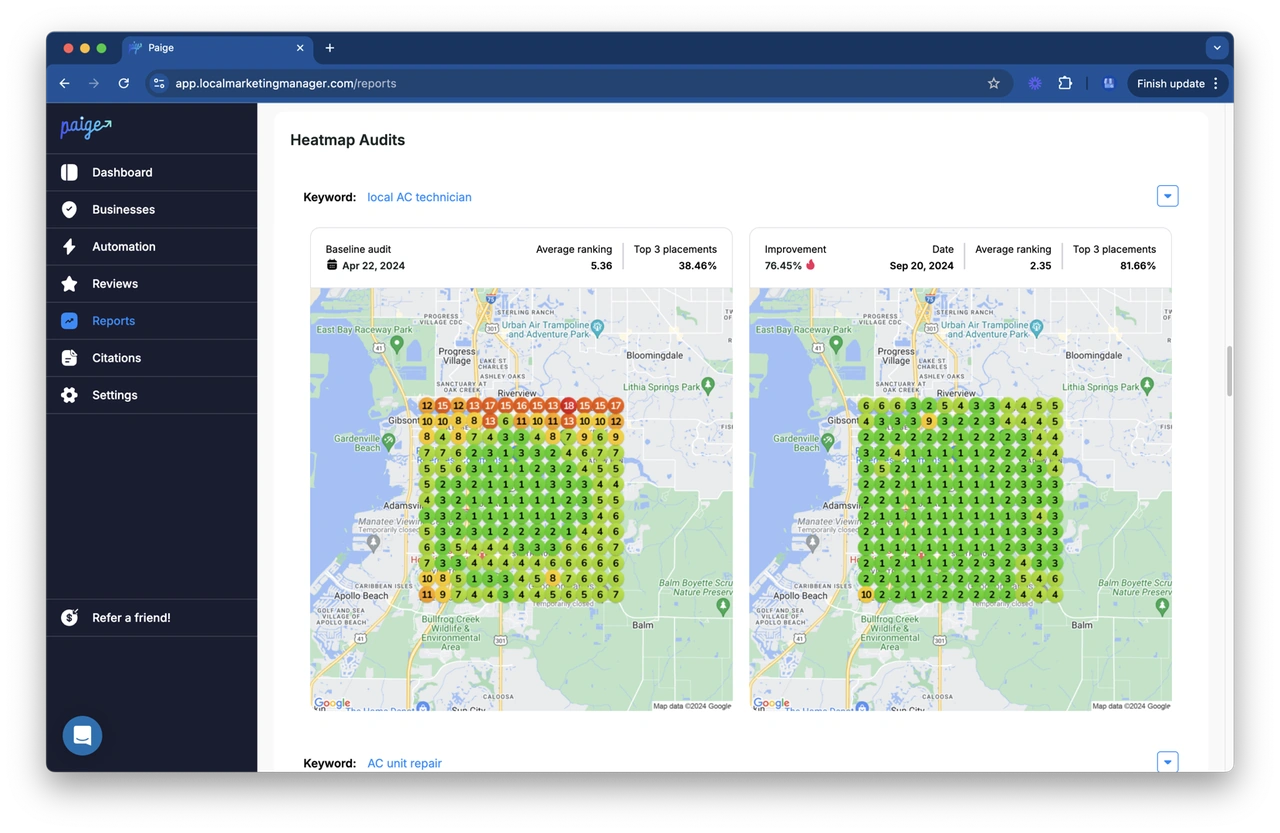Click the Reports chart icon

tap(69, 321)
